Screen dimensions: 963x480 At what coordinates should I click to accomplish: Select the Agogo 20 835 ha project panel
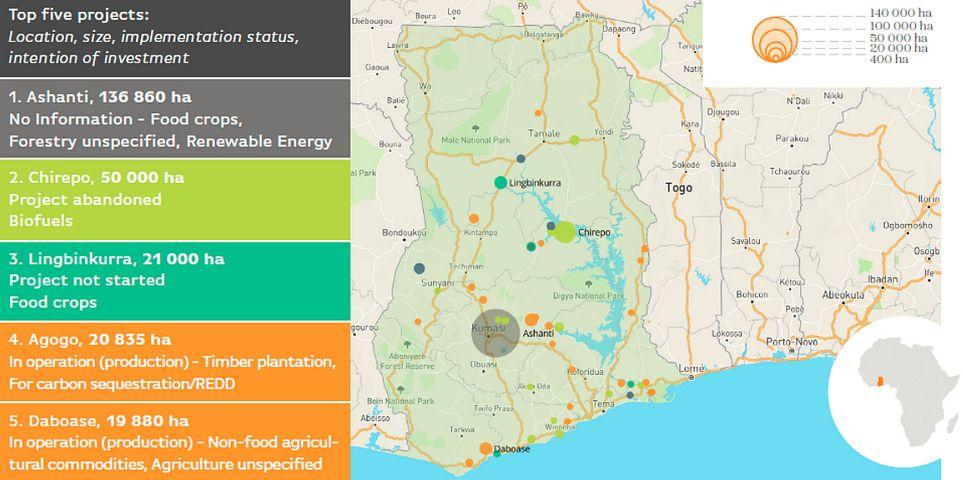pos(175,361)
